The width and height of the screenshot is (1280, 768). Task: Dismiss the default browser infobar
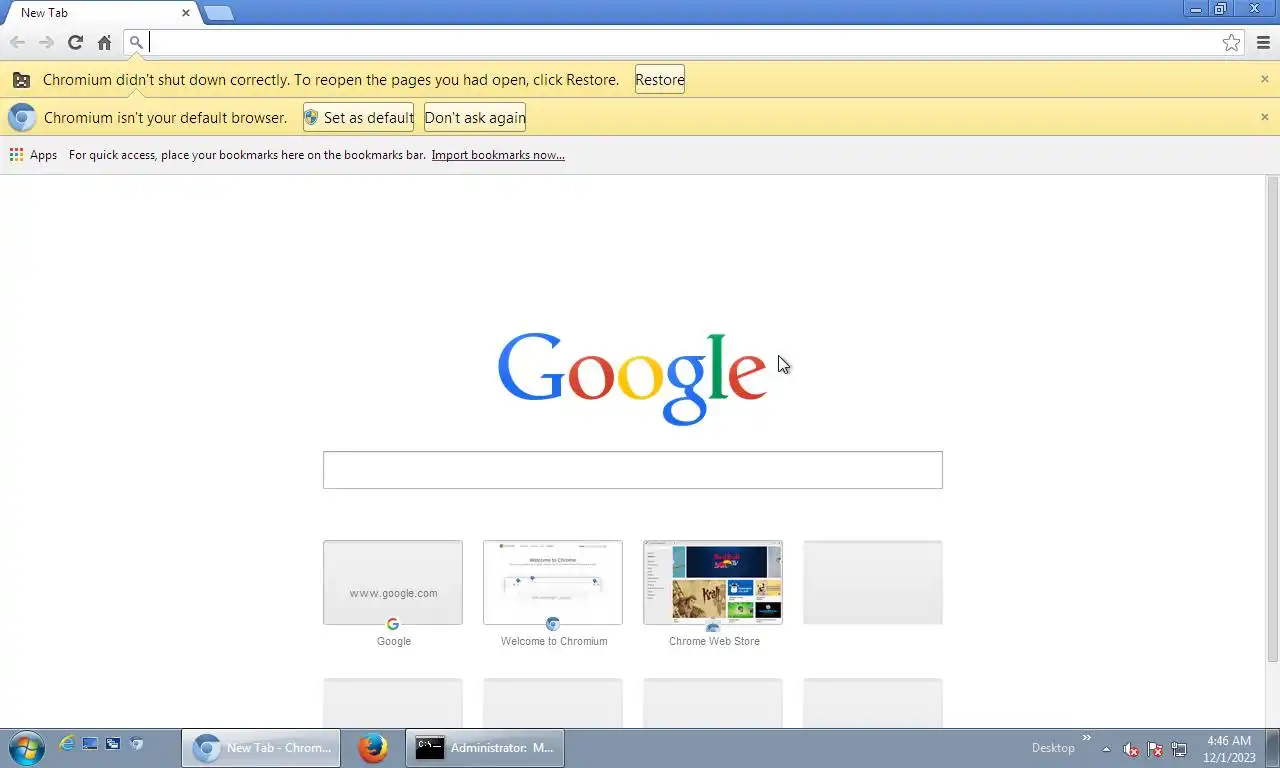[1264, 117]
